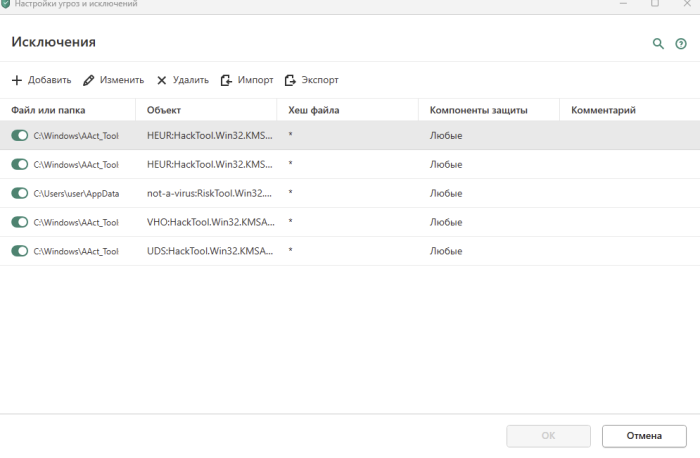Select the not-a-virus:RiskTool.Win32 object cell

coord(209,193)
